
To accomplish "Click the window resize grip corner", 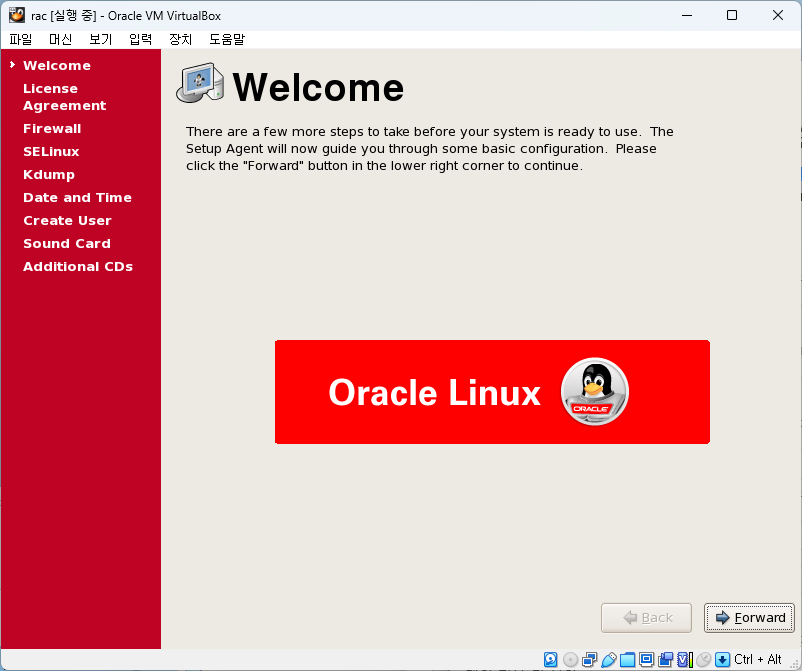I will [795, 664].
